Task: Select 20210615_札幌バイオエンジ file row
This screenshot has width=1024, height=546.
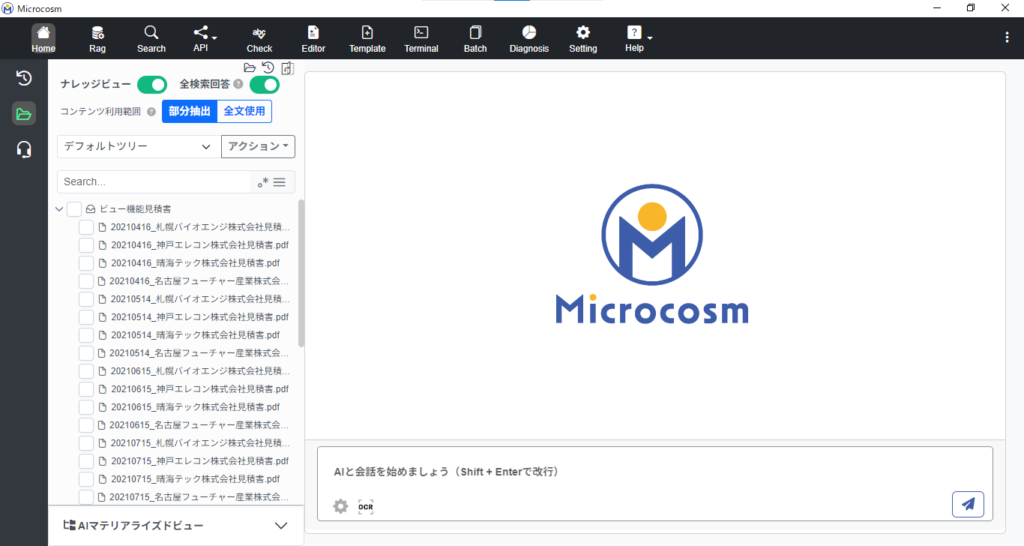Action: click(x=200, y=371)
